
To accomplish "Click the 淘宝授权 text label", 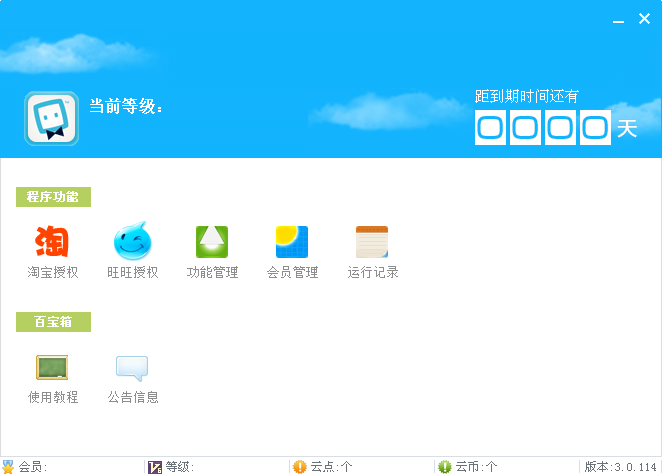I will pyautogui.click(x=53, y=272).
